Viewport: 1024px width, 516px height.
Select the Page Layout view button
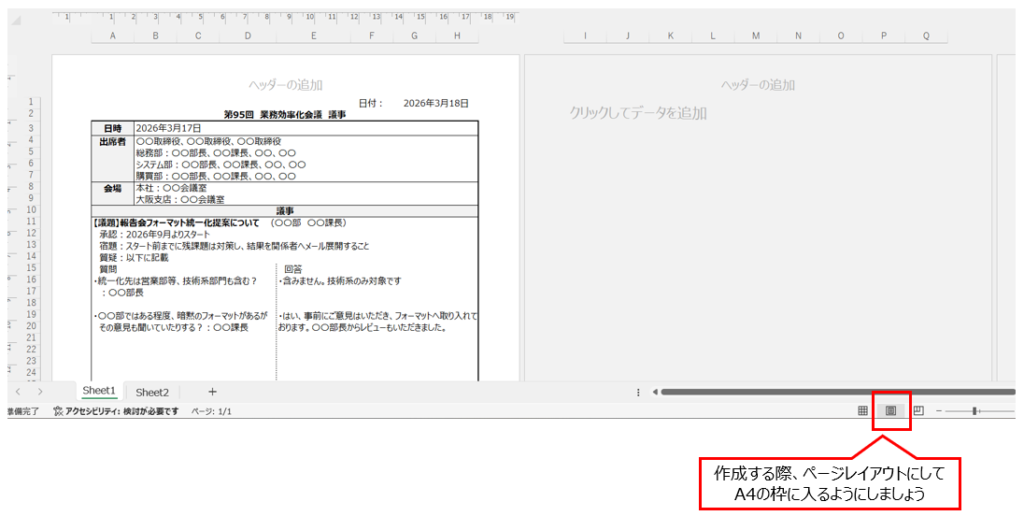coord(889,411)
